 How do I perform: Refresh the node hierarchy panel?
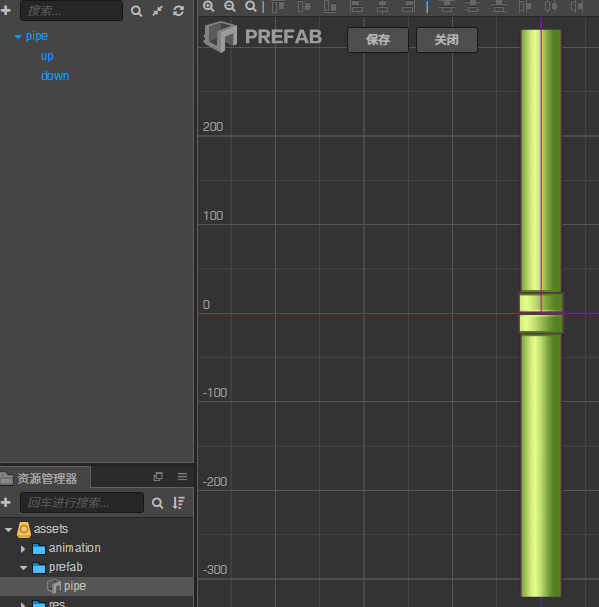[178, 11]
